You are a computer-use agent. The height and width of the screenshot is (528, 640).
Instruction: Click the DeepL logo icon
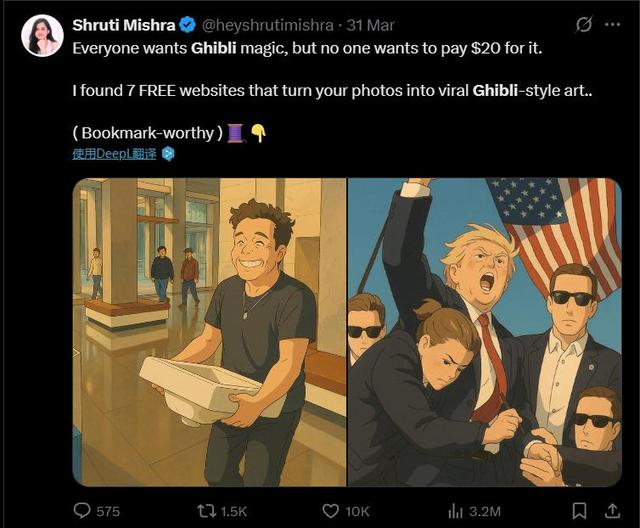click(168, 153)
